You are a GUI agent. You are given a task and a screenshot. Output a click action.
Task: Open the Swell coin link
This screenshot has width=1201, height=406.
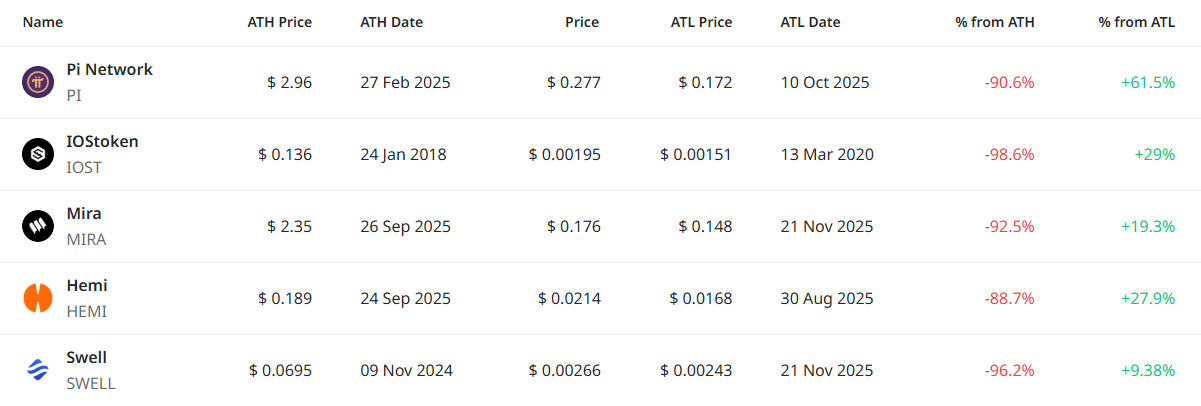coord(87,358)
